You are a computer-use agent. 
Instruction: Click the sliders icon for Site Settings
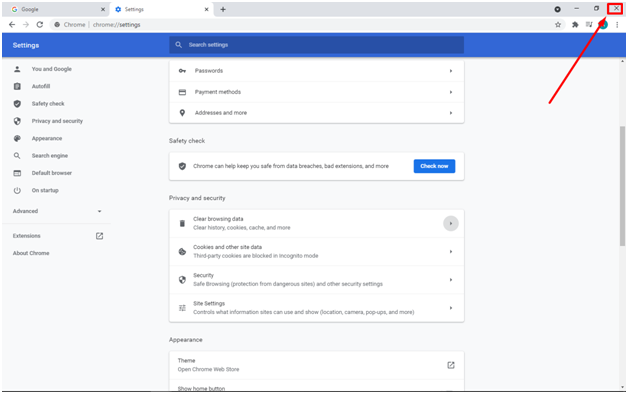[182, 308]
